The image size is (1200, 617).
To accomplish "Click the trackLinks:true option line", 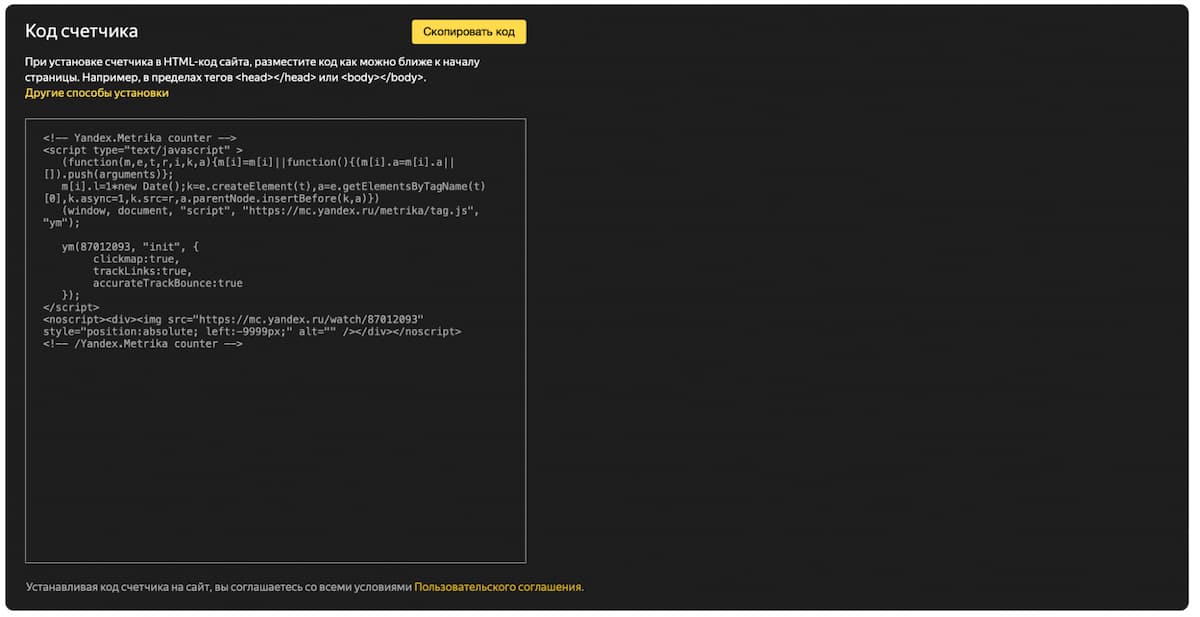I will (x=142, y=271).
